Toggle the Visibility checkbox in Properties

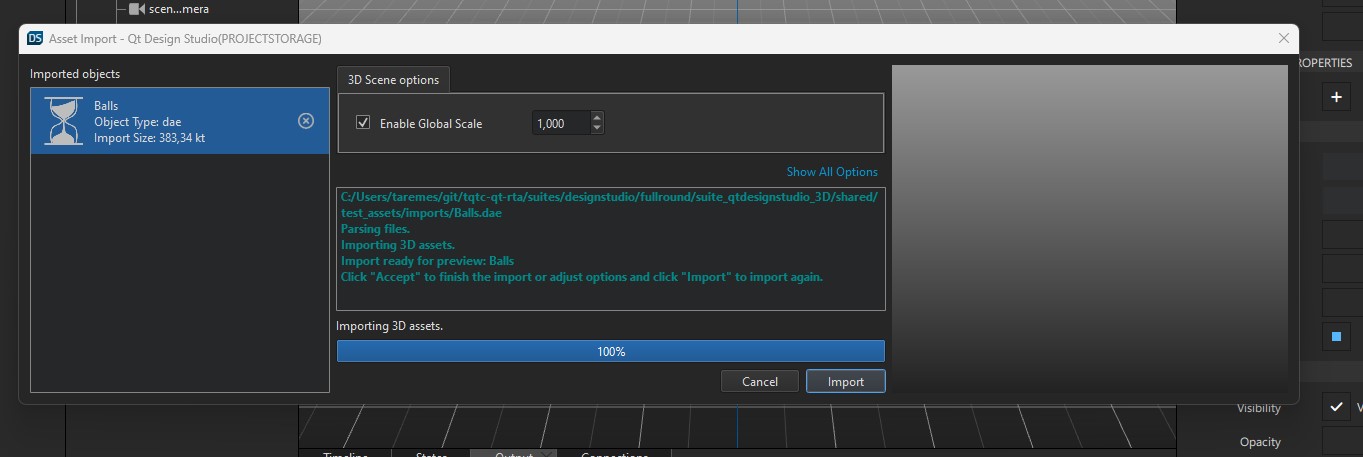coord(1336,407)
